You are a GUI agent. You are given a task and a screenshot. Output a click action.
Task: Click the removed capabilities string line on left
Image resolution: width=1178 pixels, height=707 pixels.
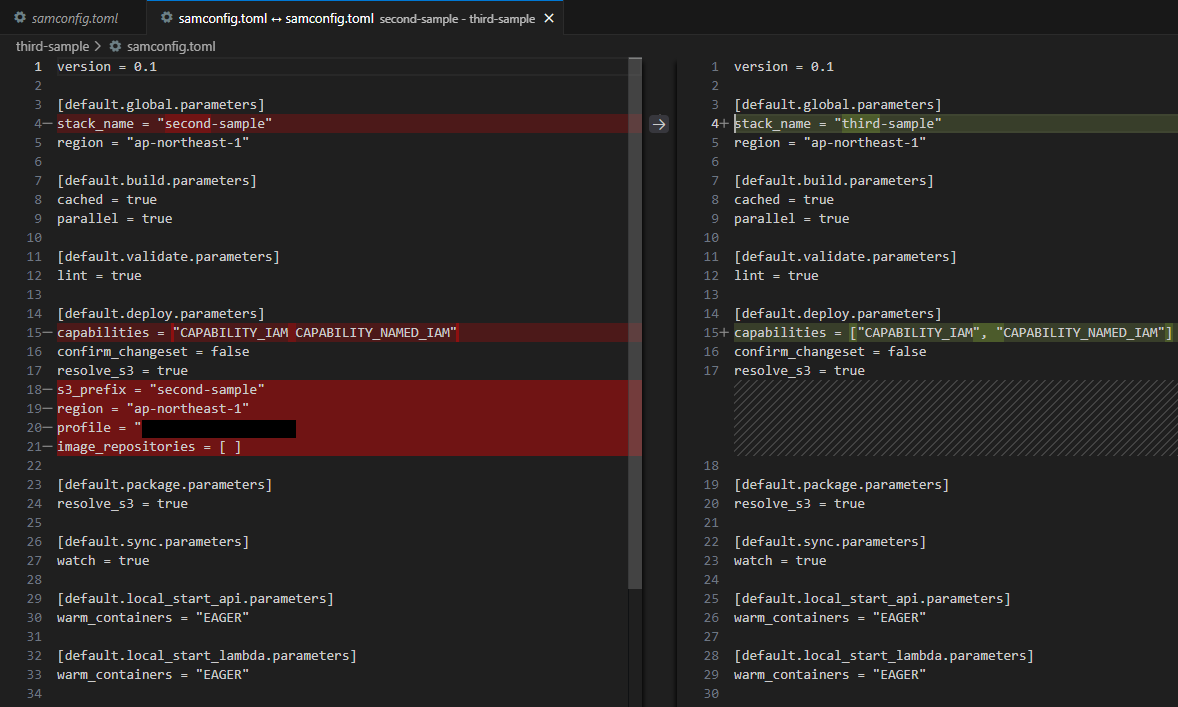pyautogui.click(x=348, y=332)
